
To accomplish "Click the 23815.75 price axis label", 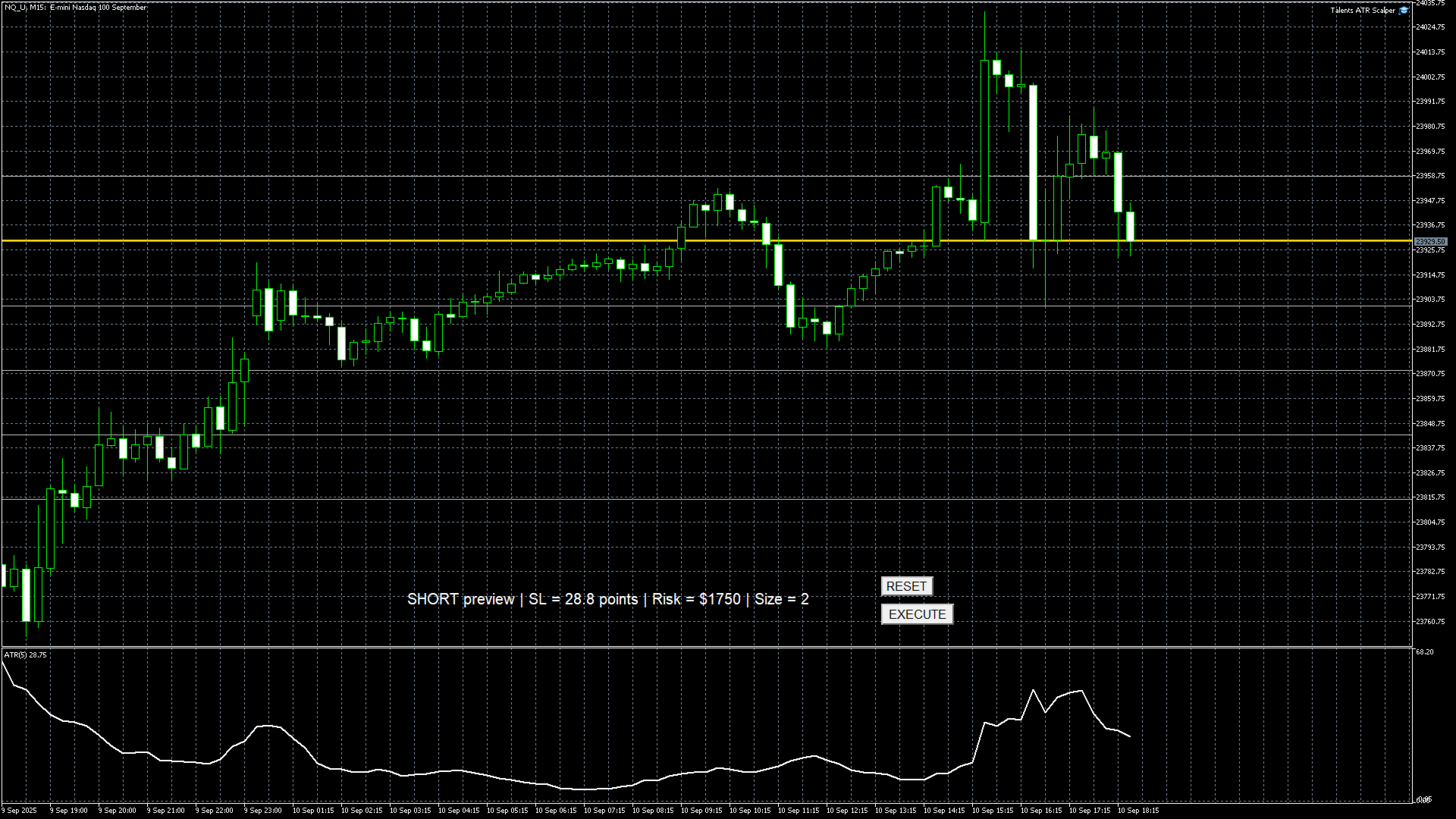I will [1430, 497].
